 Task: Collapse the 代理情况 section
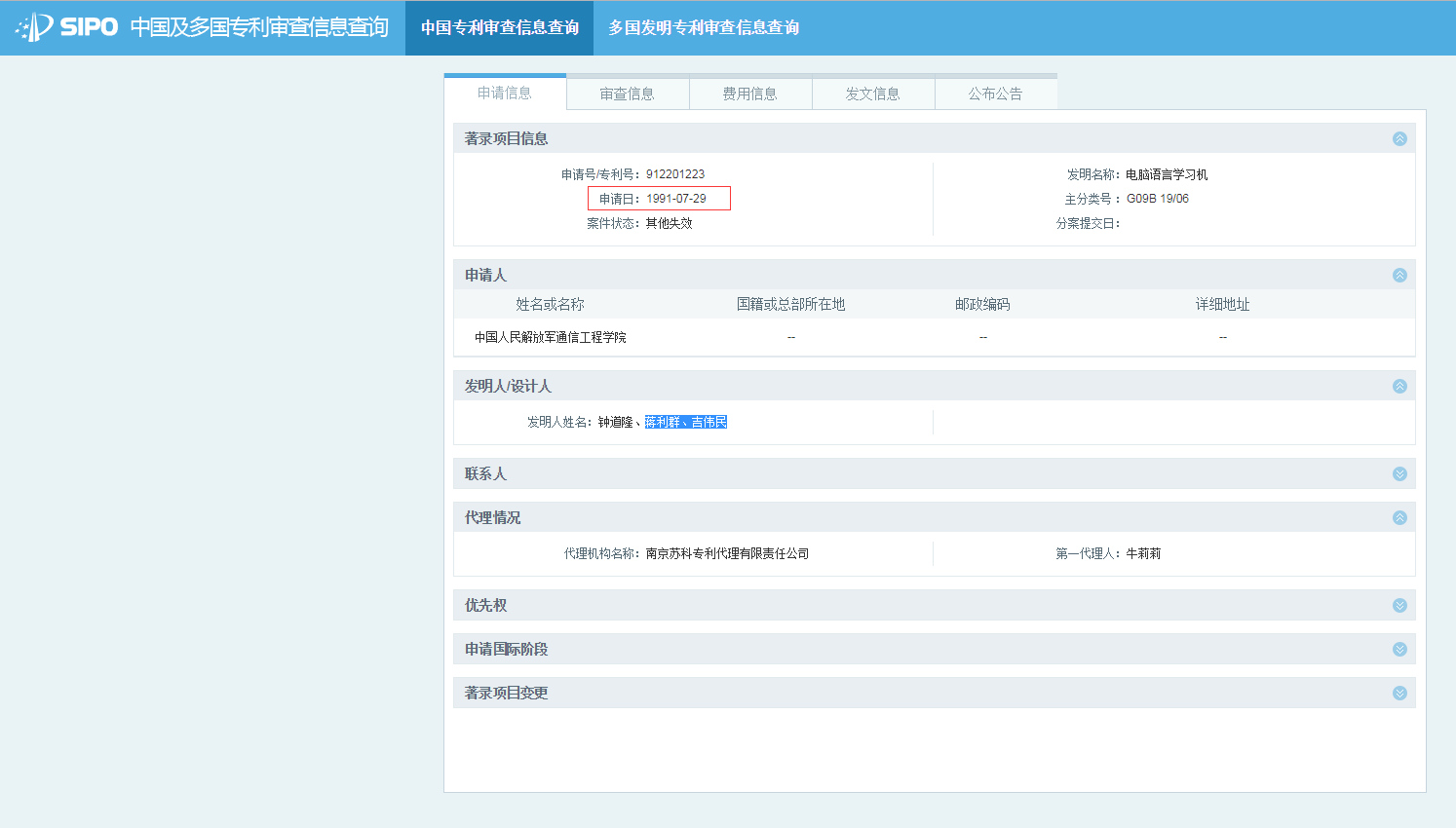tap(1399, 517)
